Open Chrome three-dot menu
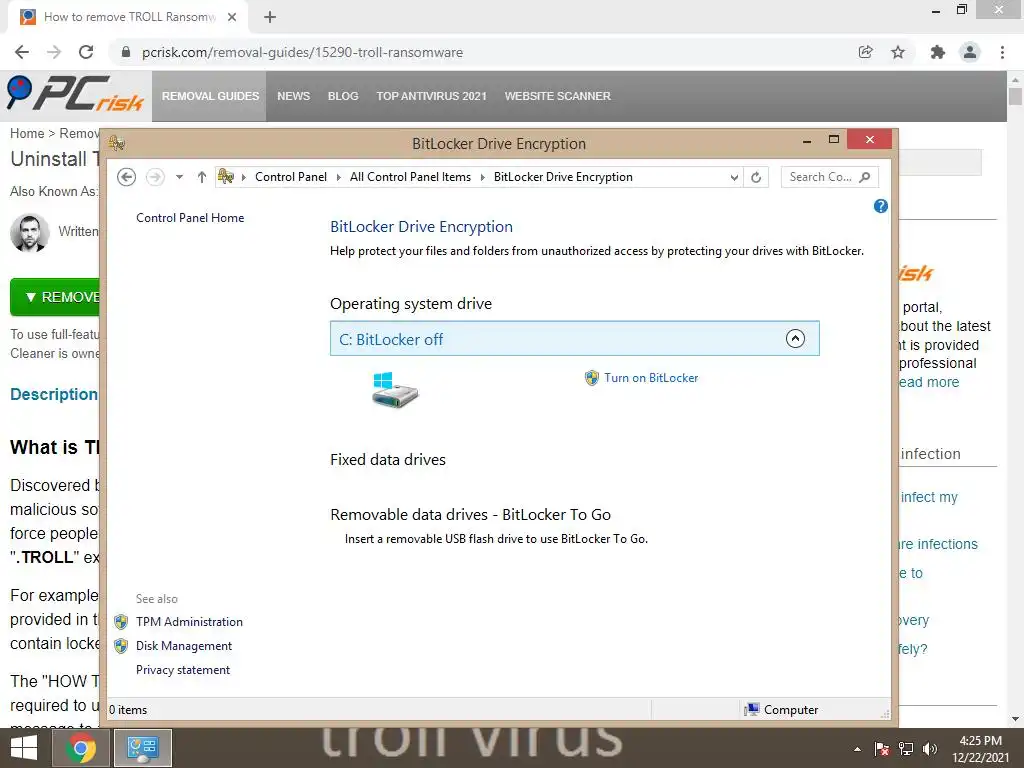Image resolution: width=1024 pixels, height=768 pixels. [1002, 52]
